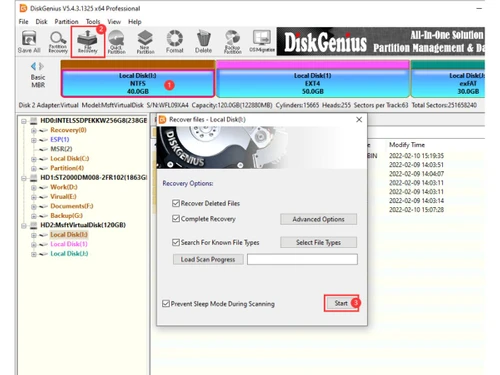This screenshot has height=375, width=500.
Task: Select Backup(G:) in disk tree
Action: pyautogui.click(x=66, y=216)
